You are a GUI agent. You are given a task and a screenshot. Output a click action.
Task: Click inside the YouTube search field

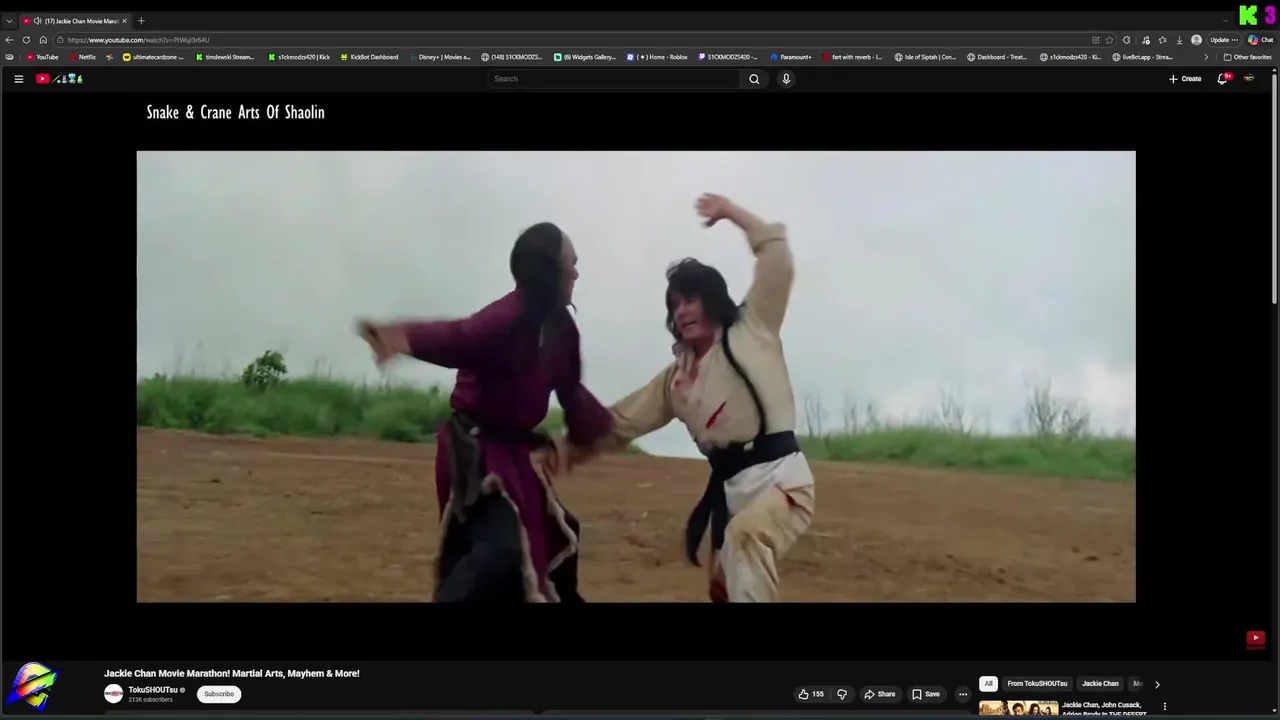click(614, 79)
